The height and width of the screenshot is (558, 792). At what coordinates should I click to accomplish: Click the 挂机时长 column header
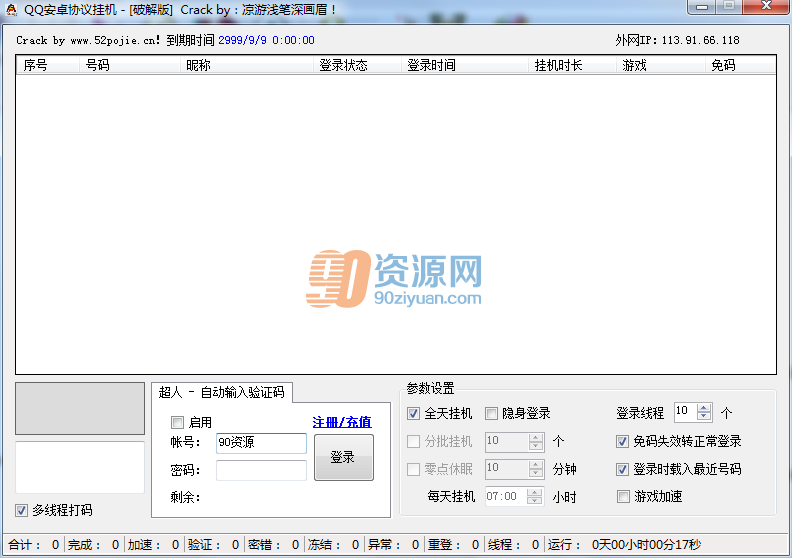(572, 65)
